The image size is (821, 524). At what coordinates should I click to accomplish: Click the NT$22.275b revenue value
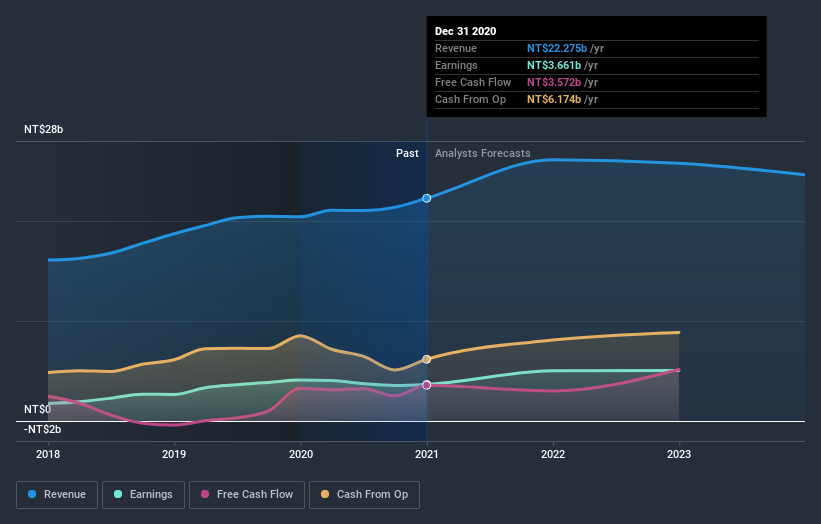point(557,48)
